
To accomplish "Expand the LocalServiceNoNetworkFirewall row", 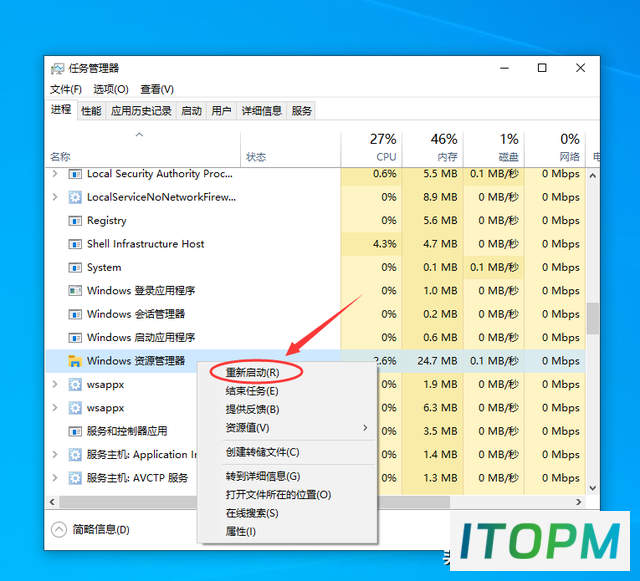I will (55, 197).
